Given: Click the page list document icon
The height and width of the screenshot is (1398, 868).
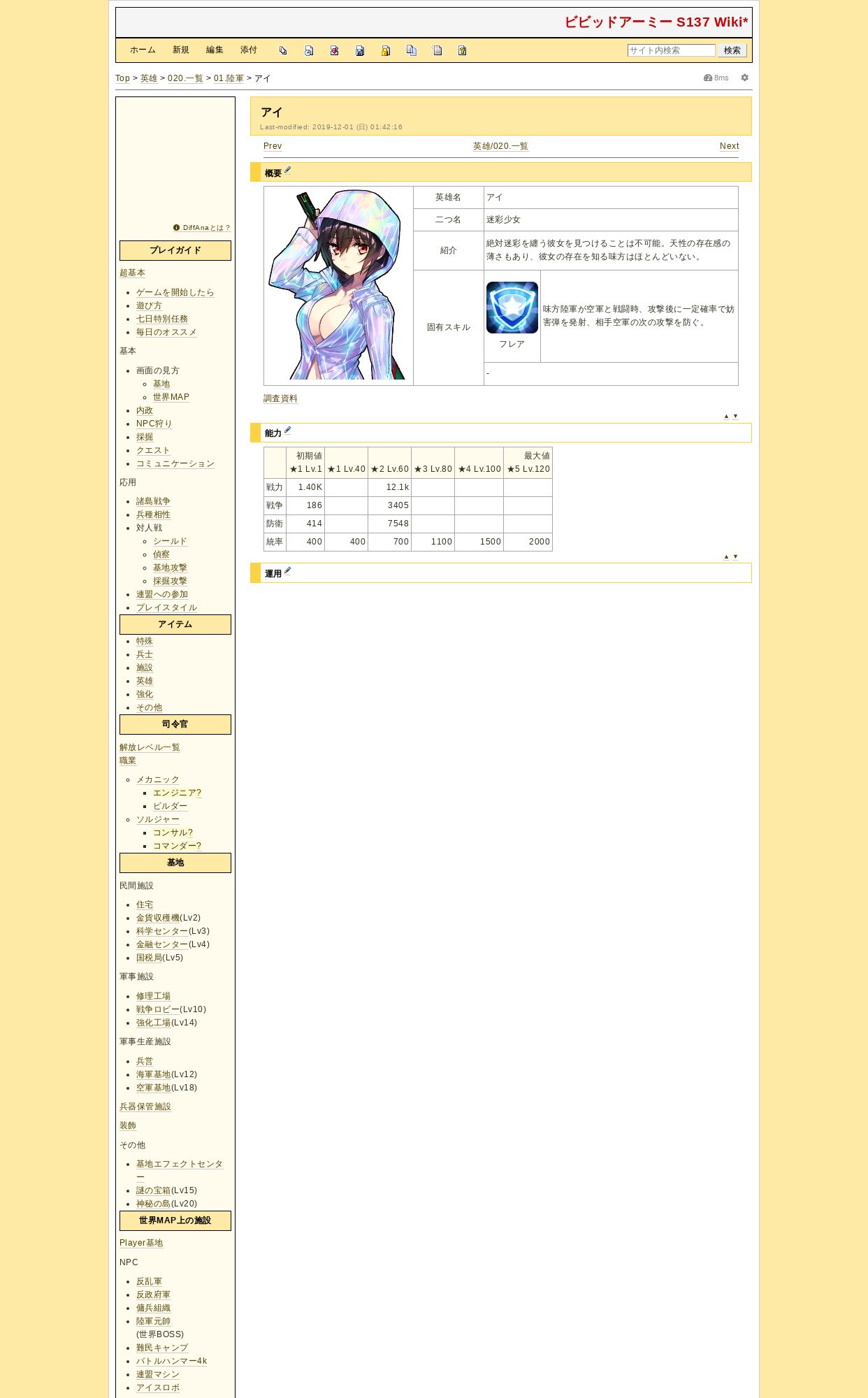Looking at the screenshot, I should pos(437,50).
